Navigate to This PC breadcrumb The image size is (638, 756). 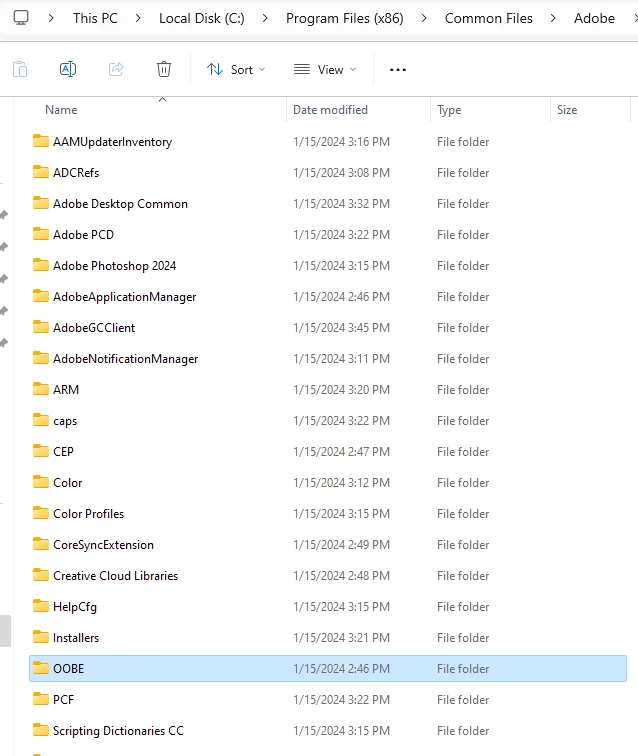click(x=95, y=18)
